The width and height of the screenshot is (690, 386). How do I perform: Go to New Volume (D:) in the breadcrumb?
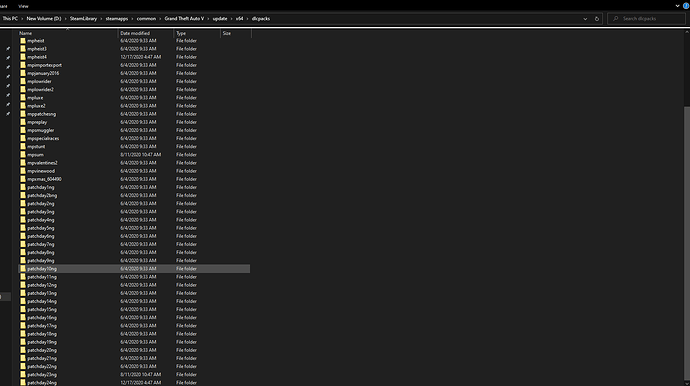44,18
